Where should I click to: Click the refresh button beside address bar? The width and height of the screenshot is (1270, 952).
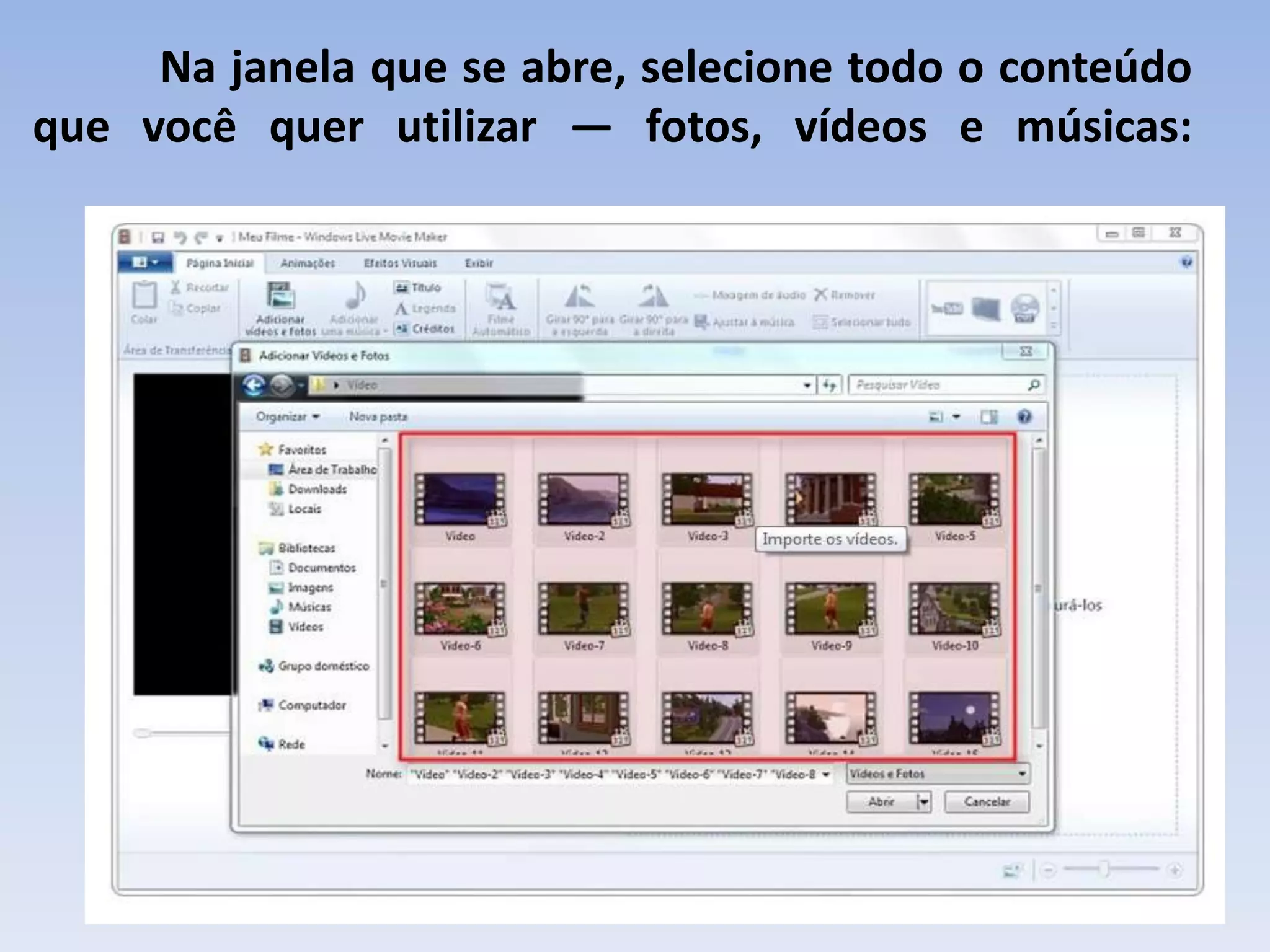click(x=830, y=386)
